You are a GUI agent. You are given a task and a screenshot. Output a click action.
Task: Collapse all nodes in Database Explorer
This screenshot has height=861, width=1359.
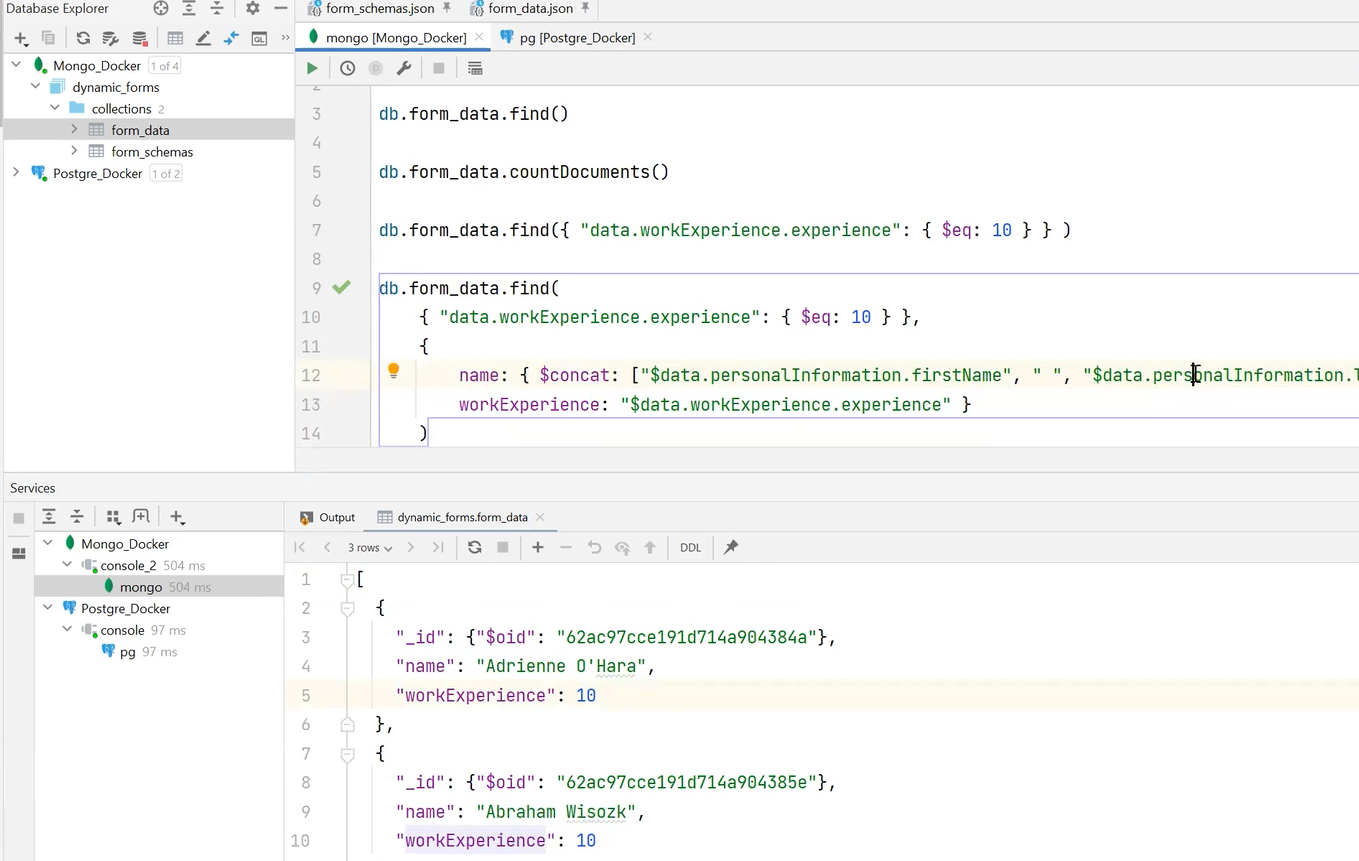216,8
